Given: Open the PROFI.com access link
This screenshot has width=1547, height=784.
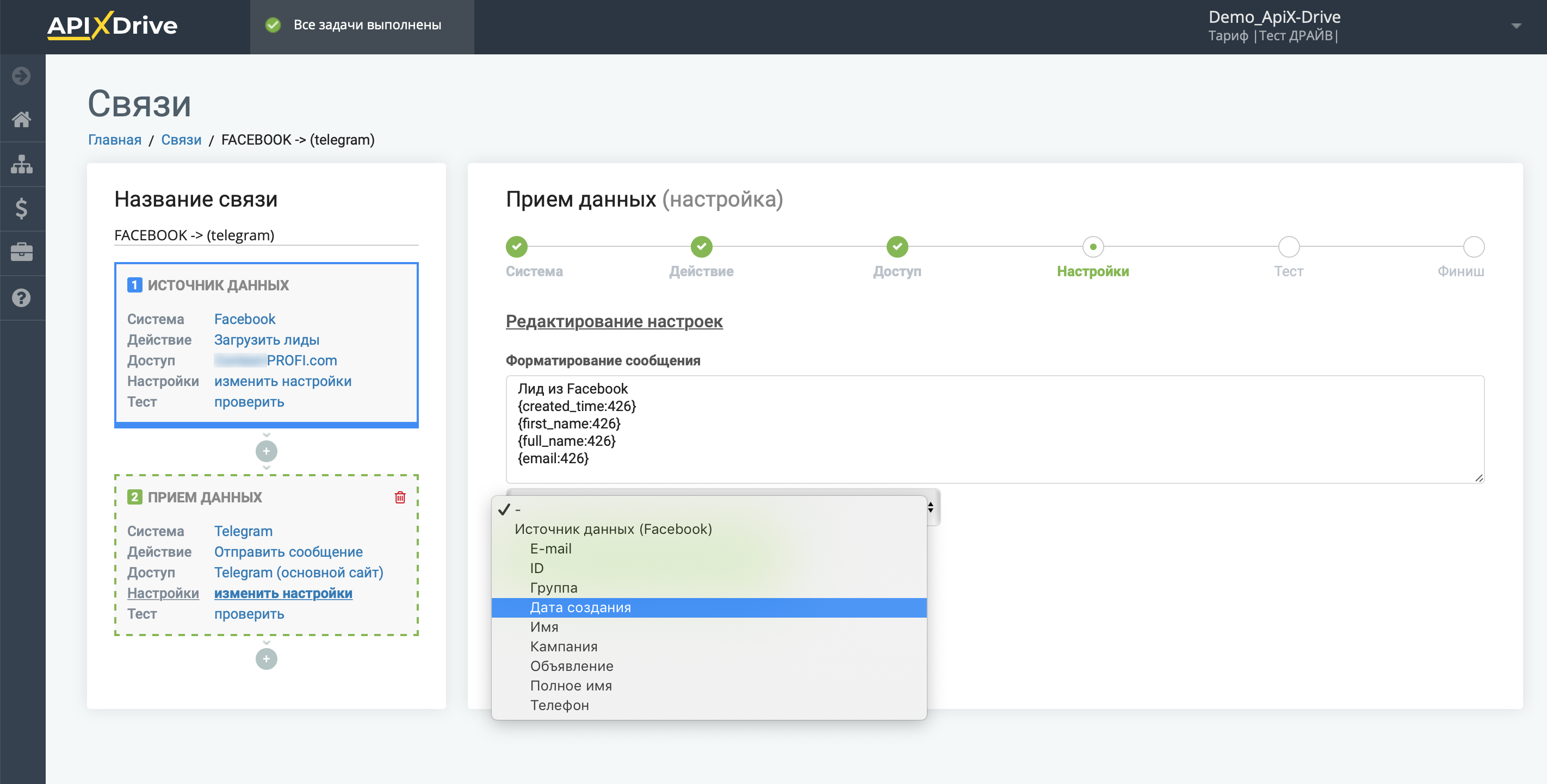Looking at the screenshot, I should pyautogui.click(x=276, y=360).
